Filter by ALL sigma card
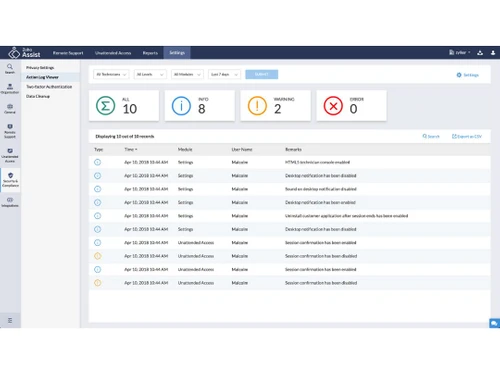Viewport: 500px width, 375px height. (x=124, y=105)
